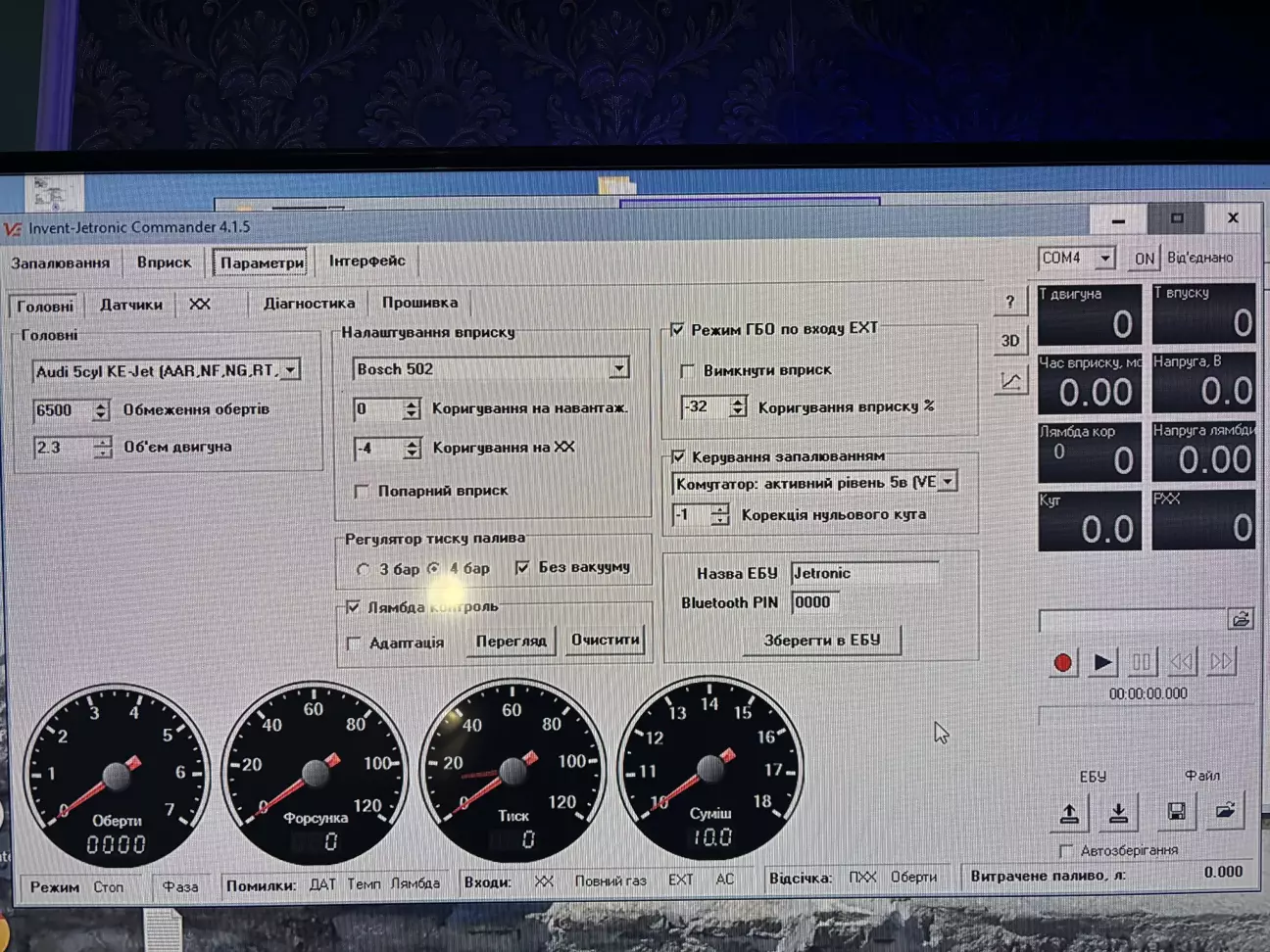Open the Запалювання tab
This screenshot has height=952, width=1270.
coord(61,262)
